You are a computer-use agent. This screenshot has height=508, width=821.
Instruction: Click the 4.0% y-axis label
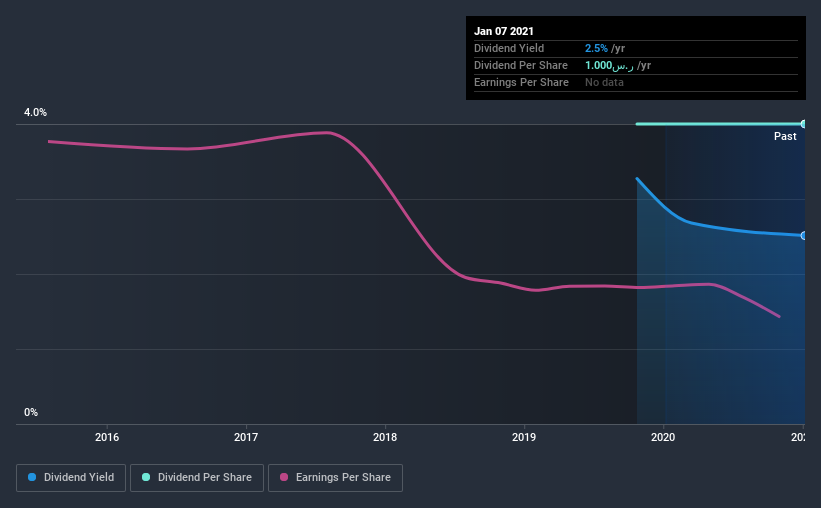(35, 112)
